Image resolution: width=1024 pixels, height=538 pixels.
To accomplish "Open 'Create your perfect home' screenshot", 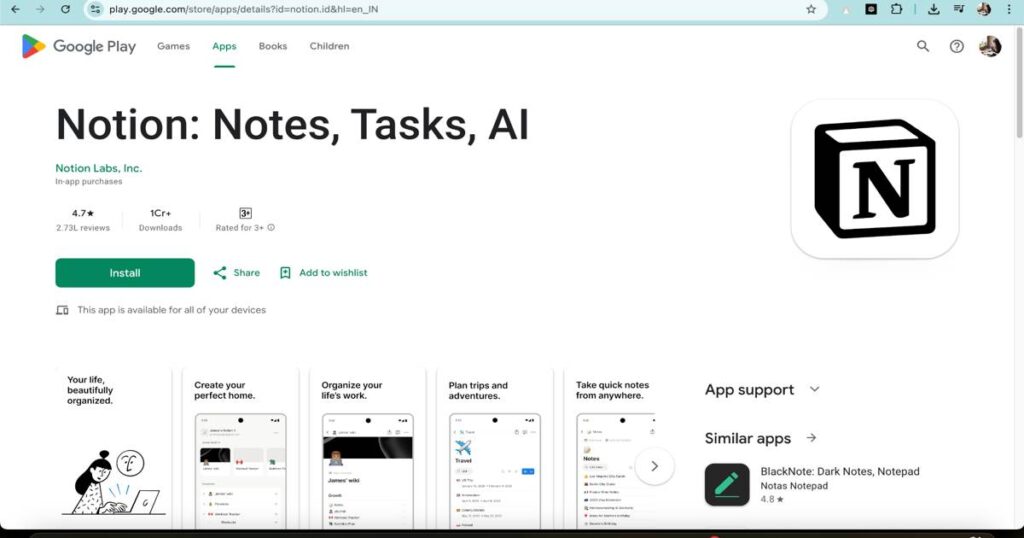I will (x=240, y=447).
